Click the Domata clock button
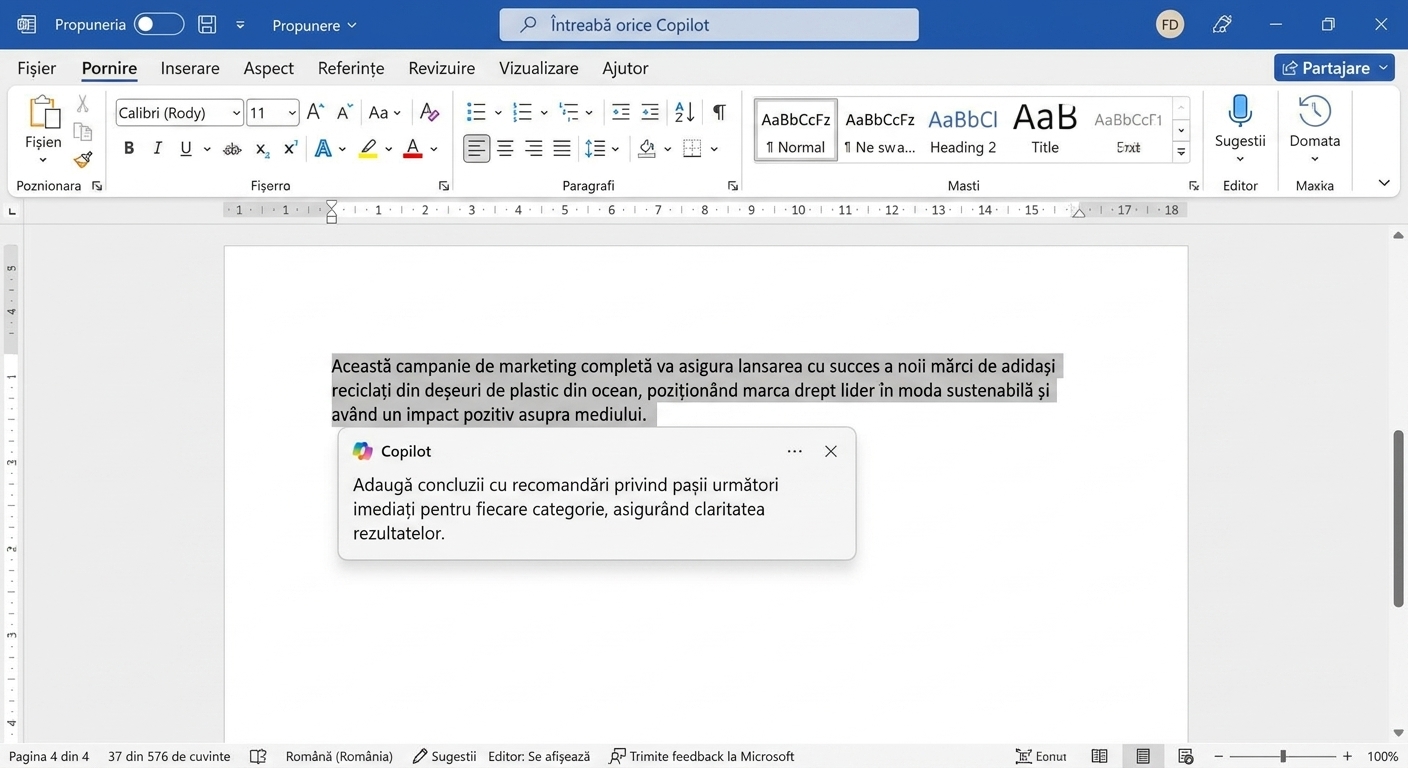The image size is (1408, 768). click(1314, 130)
